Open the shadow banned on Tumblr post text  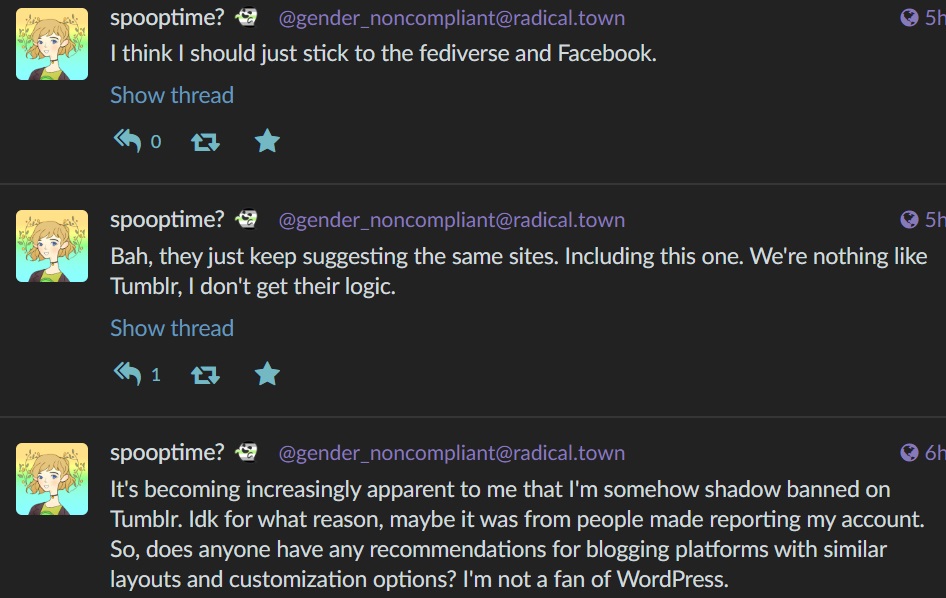coord(517,534)
